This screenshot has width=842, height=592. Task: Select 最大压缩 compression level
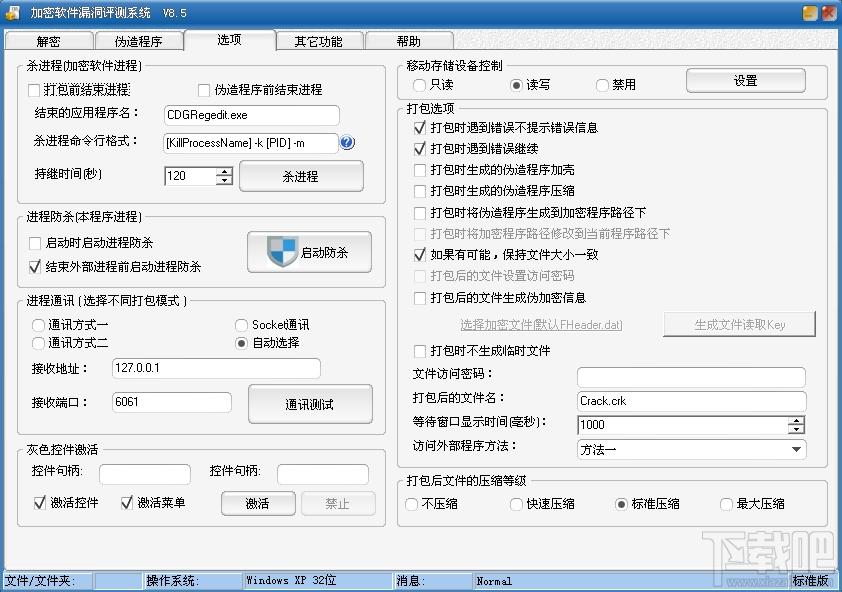pyautogui.click(x=726, y=504)
